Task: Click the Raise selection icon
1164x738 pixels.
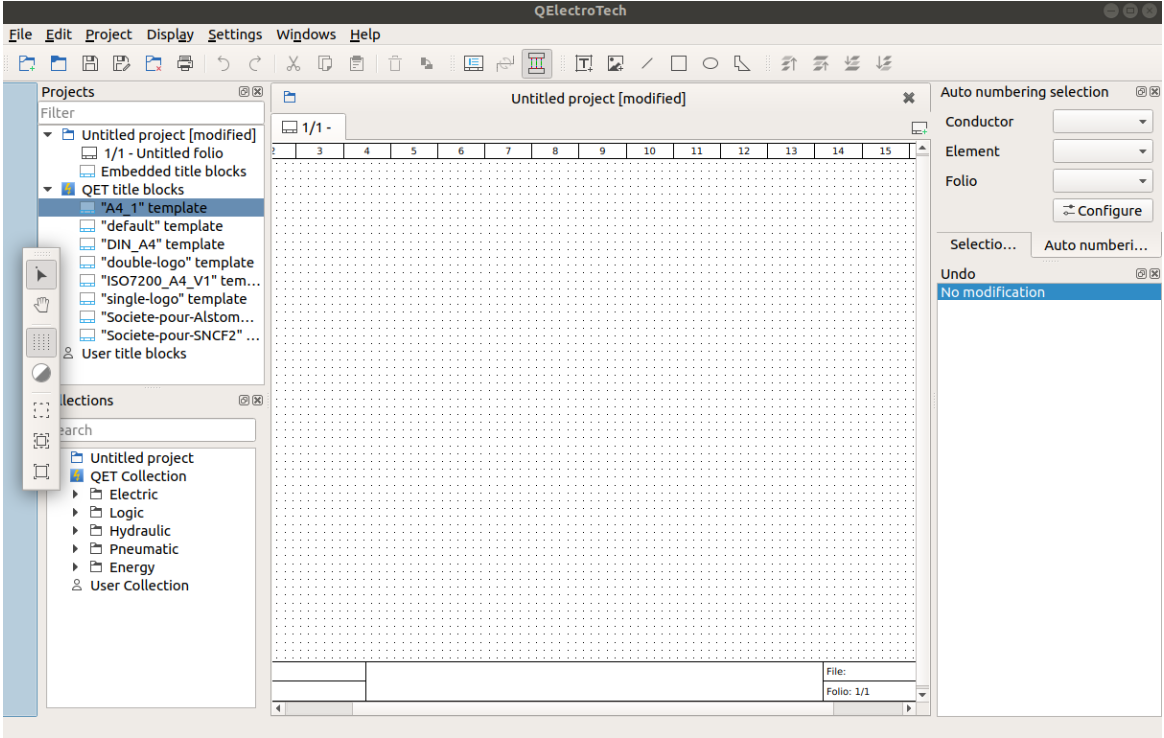Action: (x=820, y=63)
